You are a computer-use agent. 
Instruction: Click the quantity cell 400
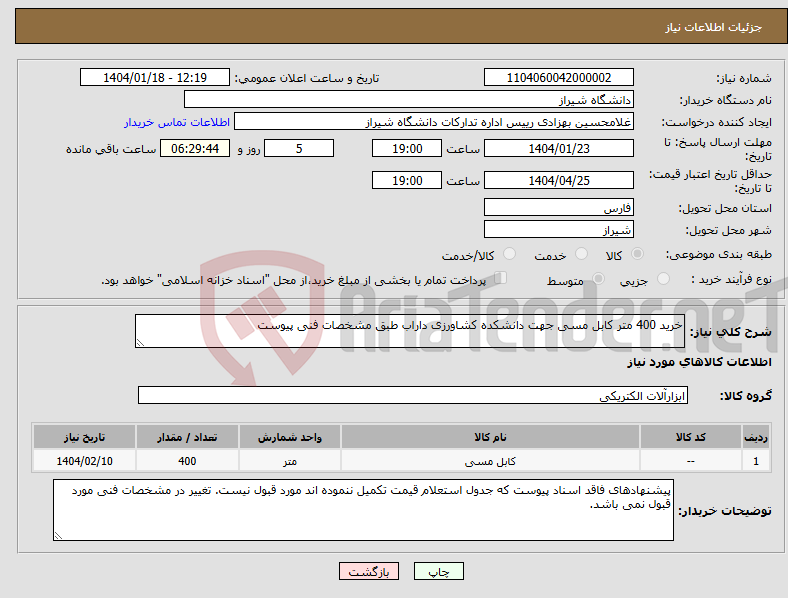point(187,461)
